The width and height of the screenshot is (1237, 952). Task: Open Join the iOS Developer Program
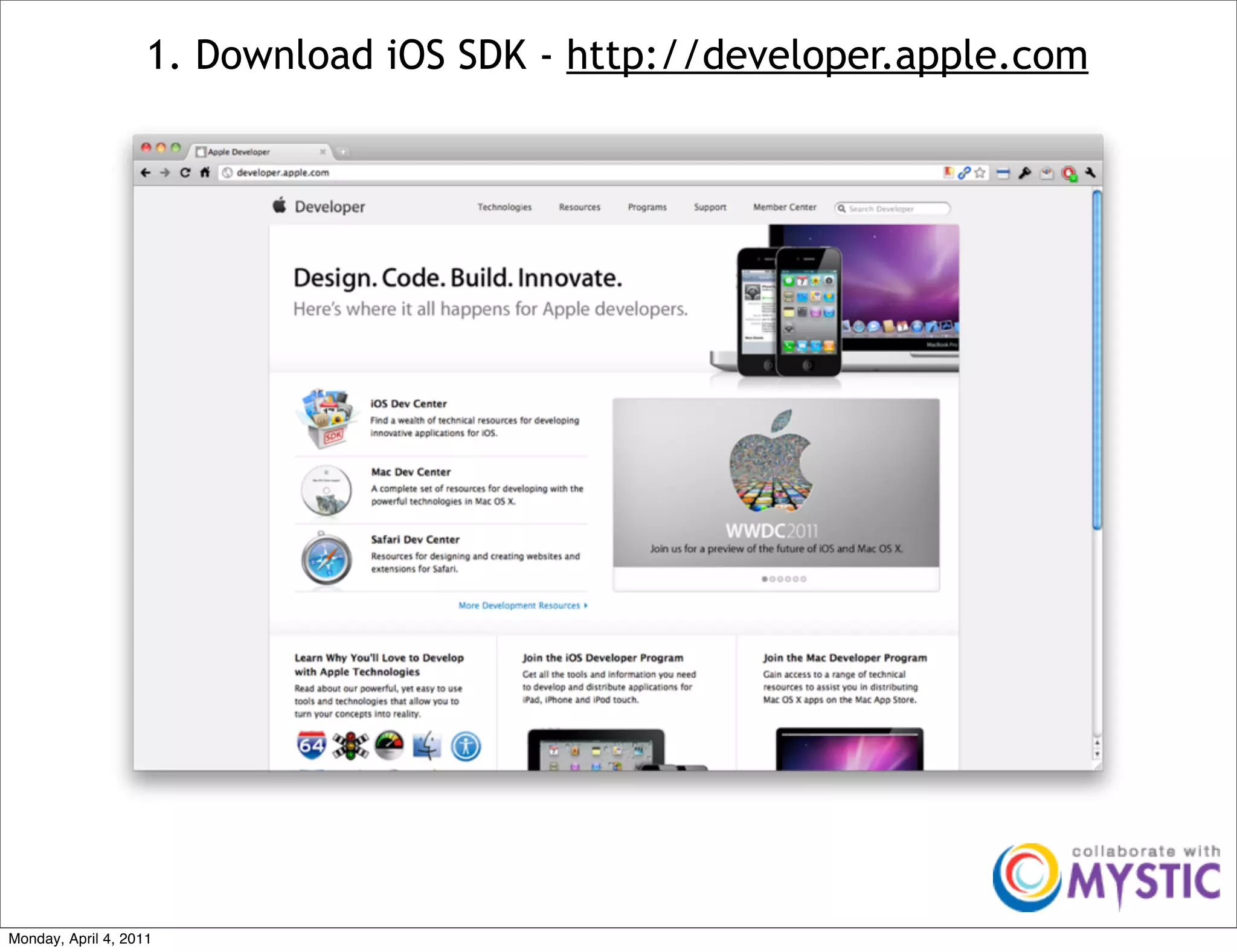click(x=603, y=658)
